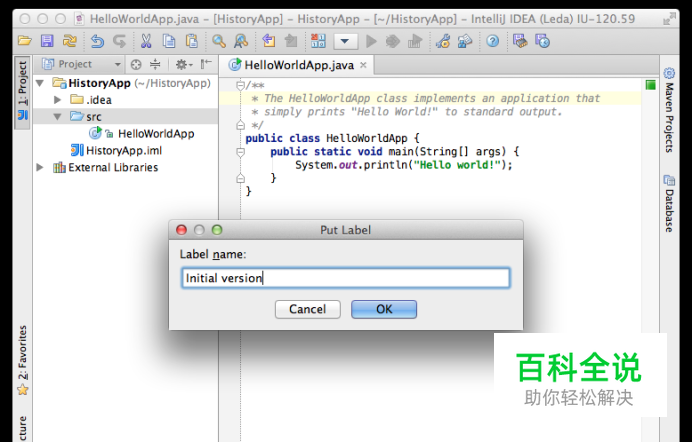Click the Save All toolbar icon
Viewport: 692px width, 442px height.
[x=47, y=41]
